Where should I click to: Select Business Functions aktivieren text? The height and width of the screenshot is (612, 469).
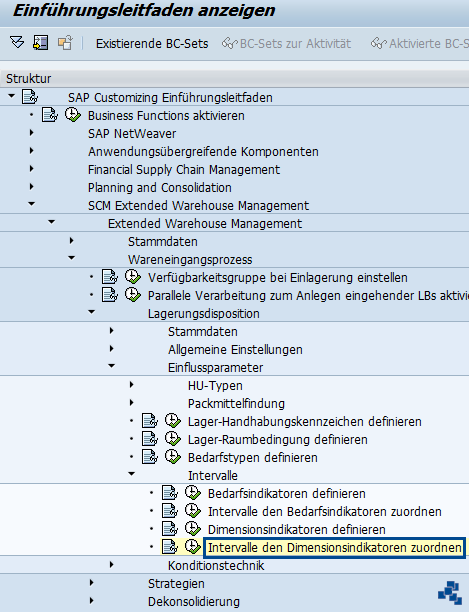click(x=166, y=116)
